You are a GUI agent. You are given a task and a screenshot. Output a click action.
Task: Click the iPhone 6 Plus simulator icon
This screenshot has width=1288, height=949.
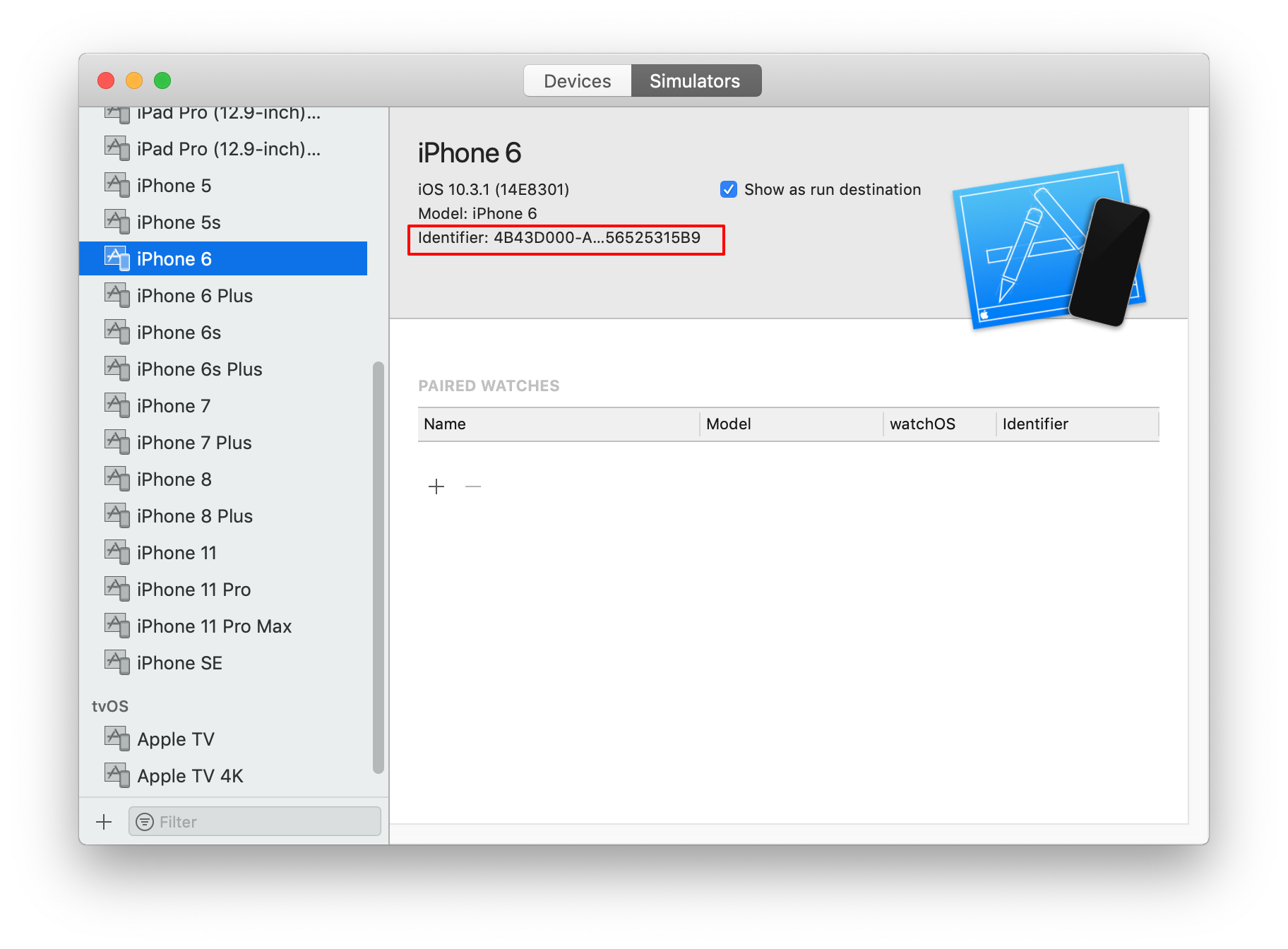point(117,295)
